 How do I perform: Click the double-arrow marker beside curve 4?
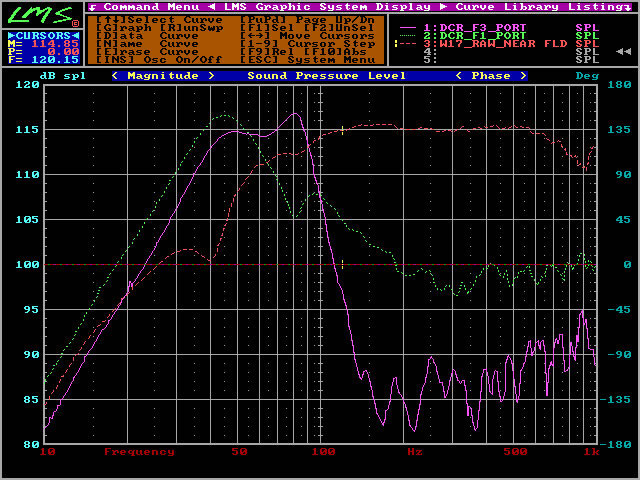(x=623, y=52)
